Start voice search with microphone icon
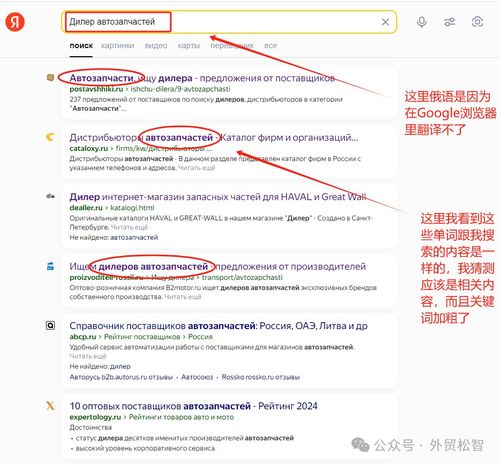 pos(422,22)
